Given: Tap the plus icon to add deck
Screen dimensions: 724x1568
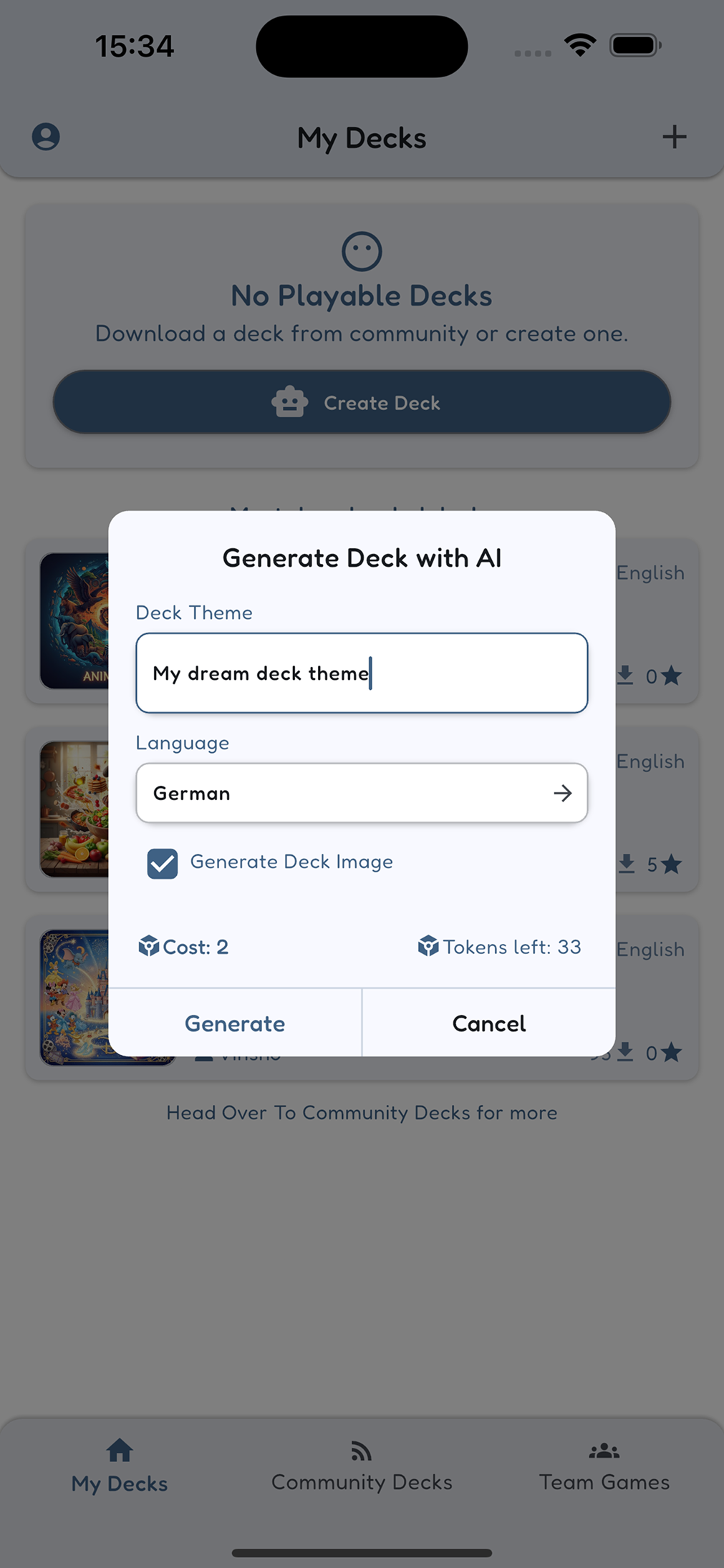Looking at the screenshot, I should (674, 137).
